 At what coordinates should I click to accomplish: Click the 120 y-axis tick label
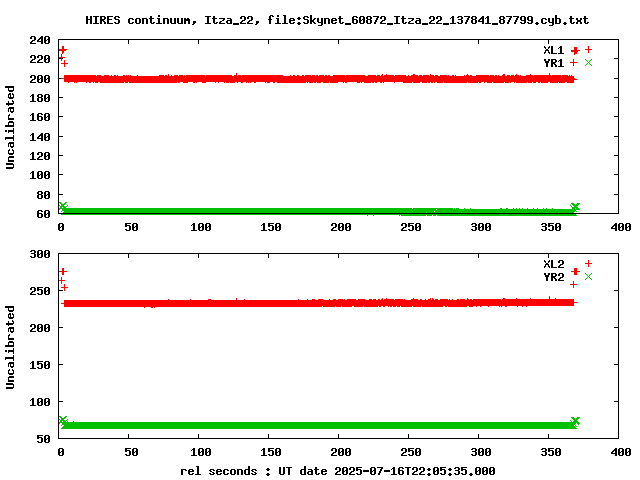coord(40,156)
